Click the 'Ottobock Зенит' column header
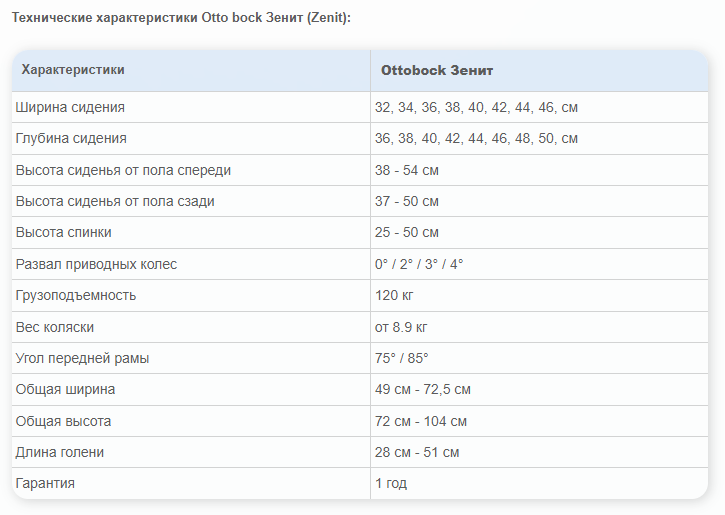 click(x=437, y=71)
